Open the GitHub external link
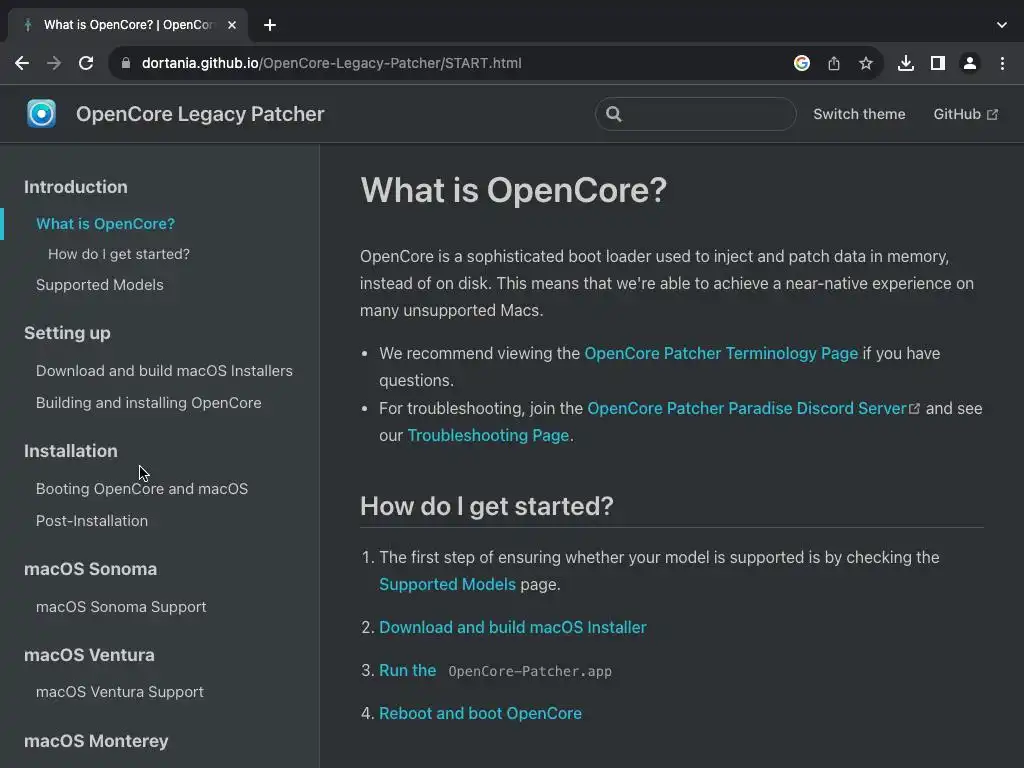This screenshot has width=1024, height=768. pyautogui.click(x=965, y=114)
